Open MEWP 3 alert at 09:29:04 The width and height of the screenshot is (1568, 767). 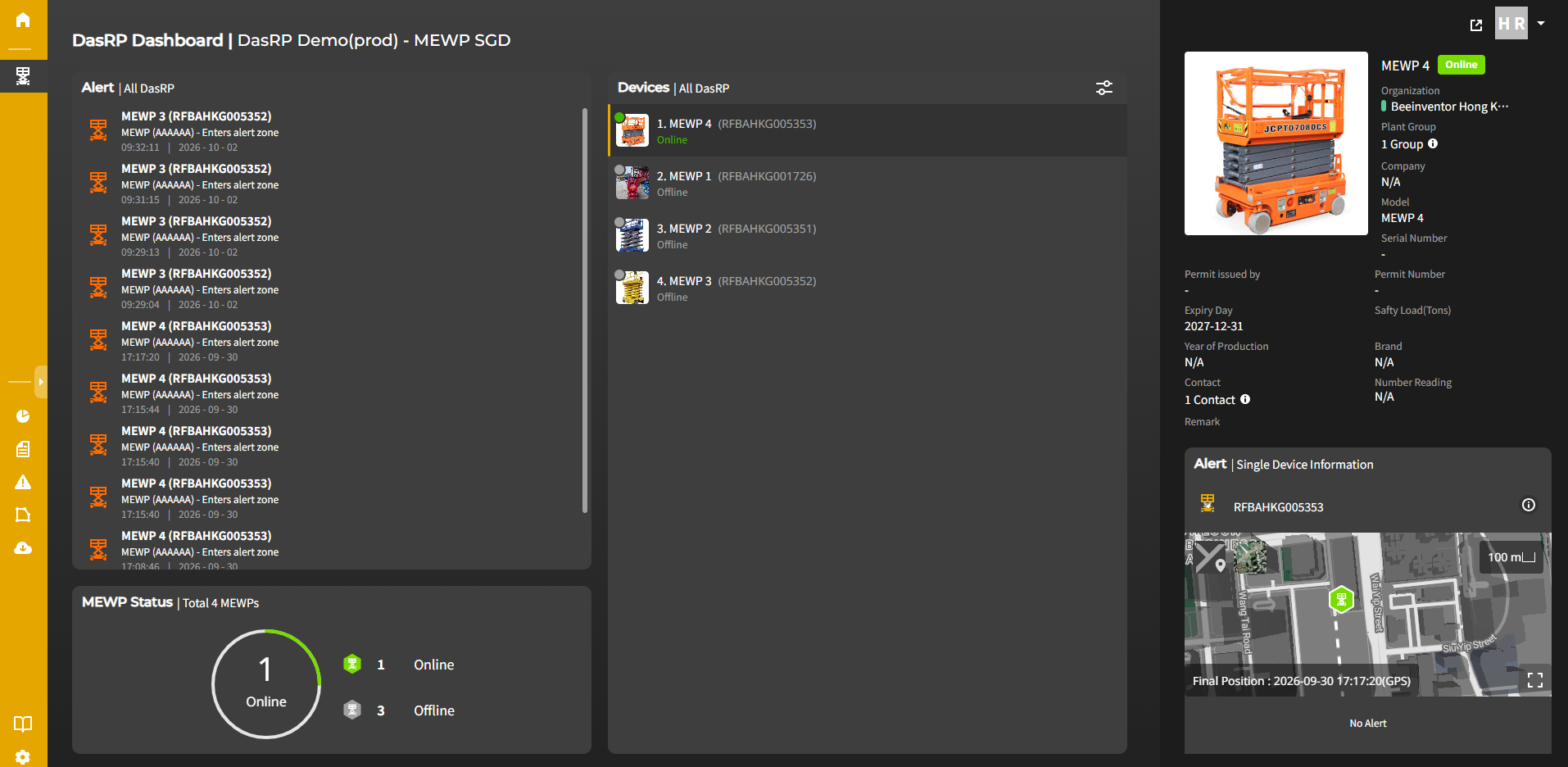(x=328, y=288)
